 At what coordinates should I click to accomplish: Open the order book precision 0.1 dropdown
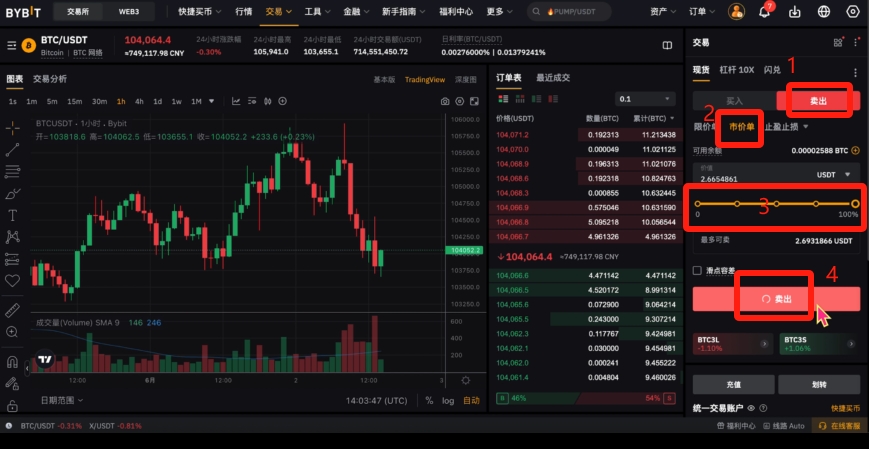(645, 99)
